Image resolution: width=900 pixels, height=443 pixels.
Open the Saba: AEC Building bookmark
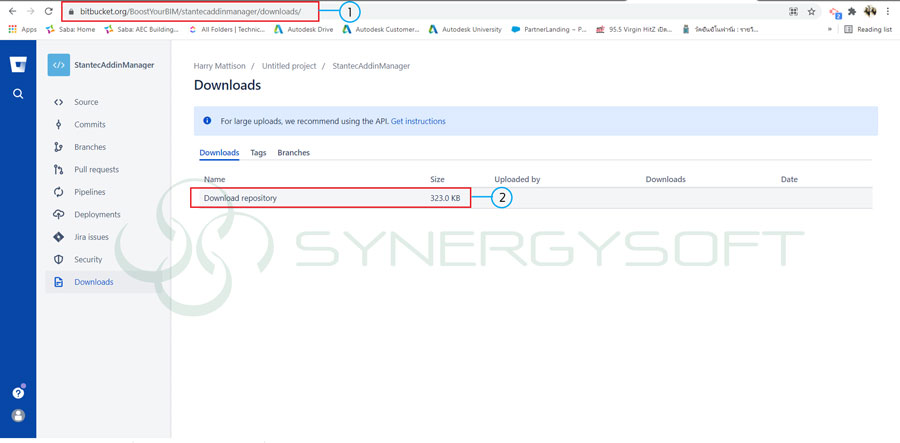142,29
